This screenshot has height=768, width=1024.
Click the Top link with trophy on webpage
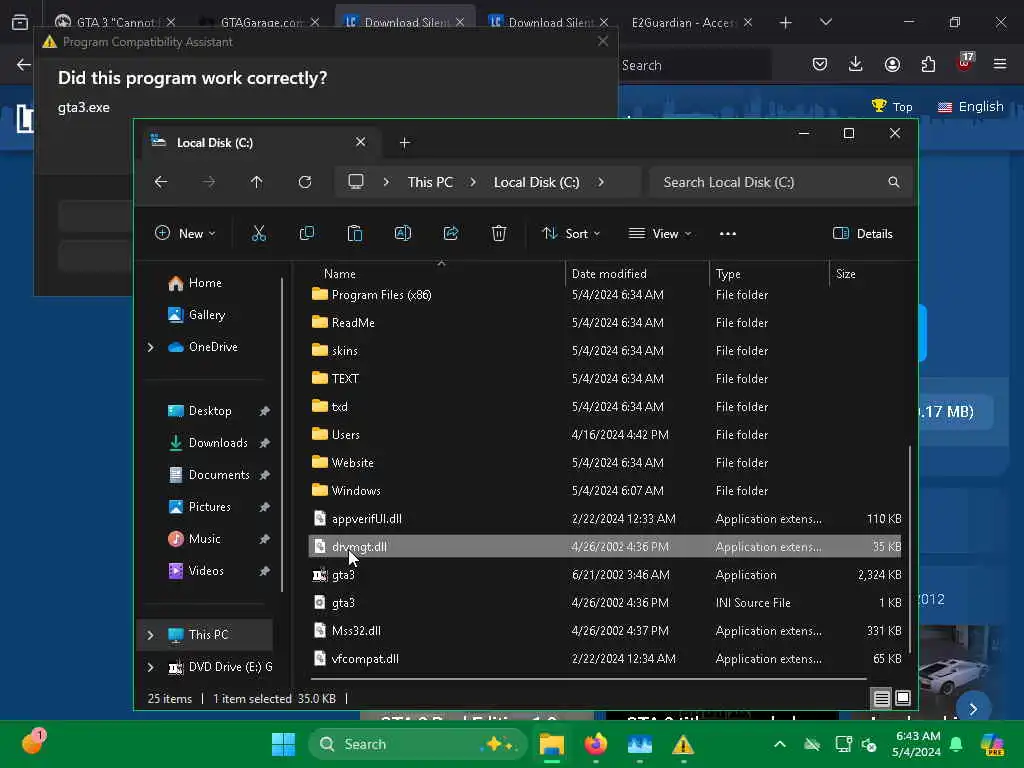892,106
